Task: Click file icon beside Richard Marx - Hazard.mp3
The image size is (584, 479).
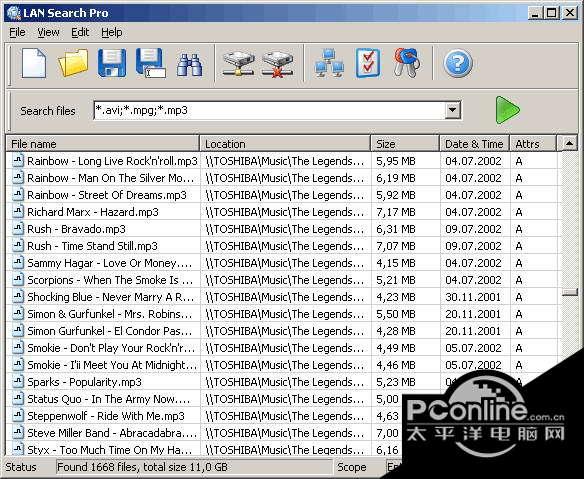Action: 18,212
